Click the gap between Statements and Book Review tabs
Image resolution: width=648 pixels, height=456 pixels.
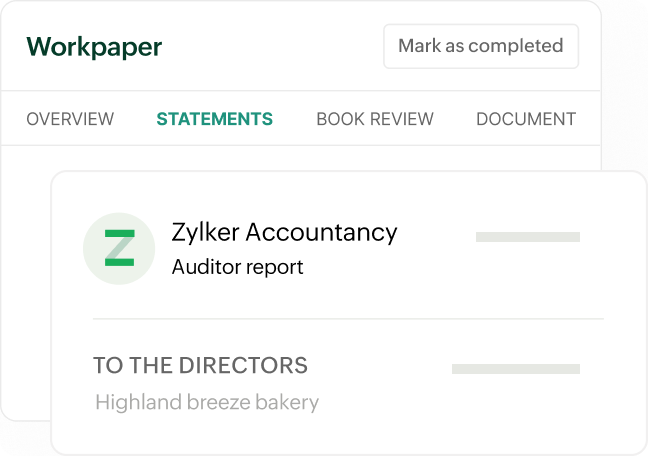point(294,119)
